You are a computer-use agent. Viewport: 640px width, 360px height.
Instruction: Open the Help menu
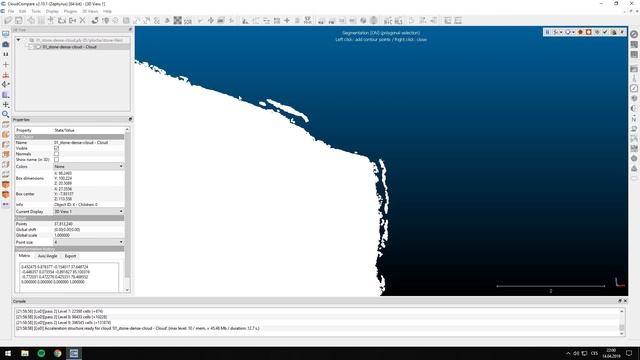point(107,11)
